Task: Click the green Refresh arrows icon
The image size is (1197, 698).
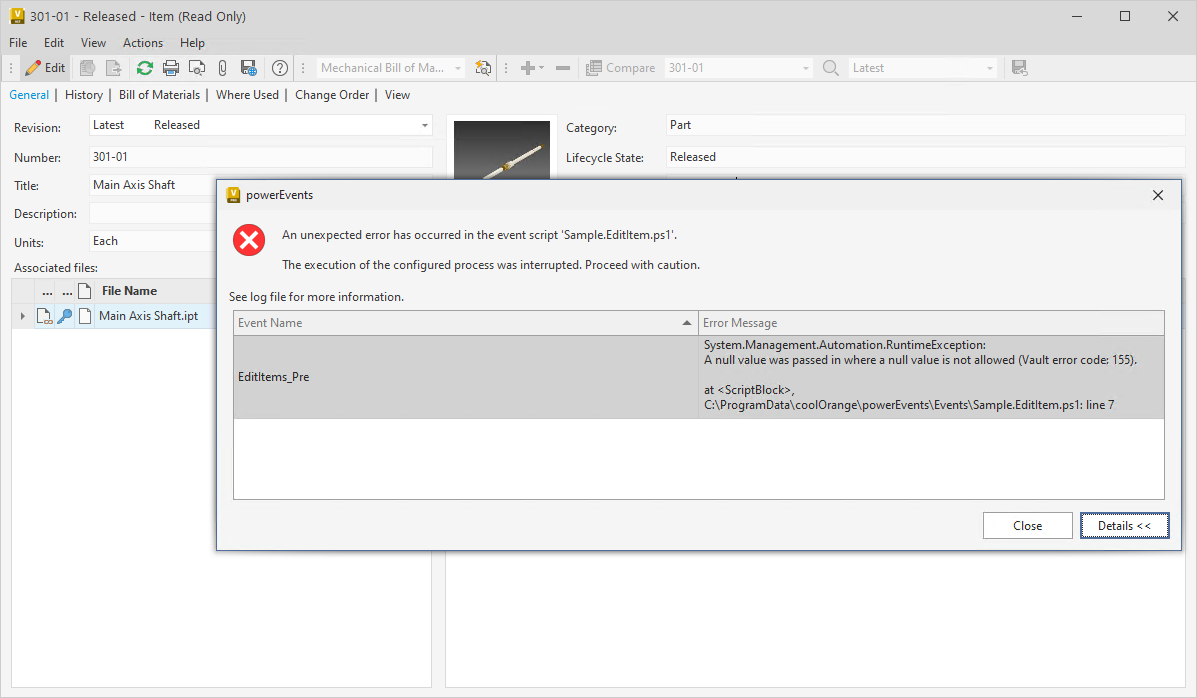Action: (x=144, y=68)
